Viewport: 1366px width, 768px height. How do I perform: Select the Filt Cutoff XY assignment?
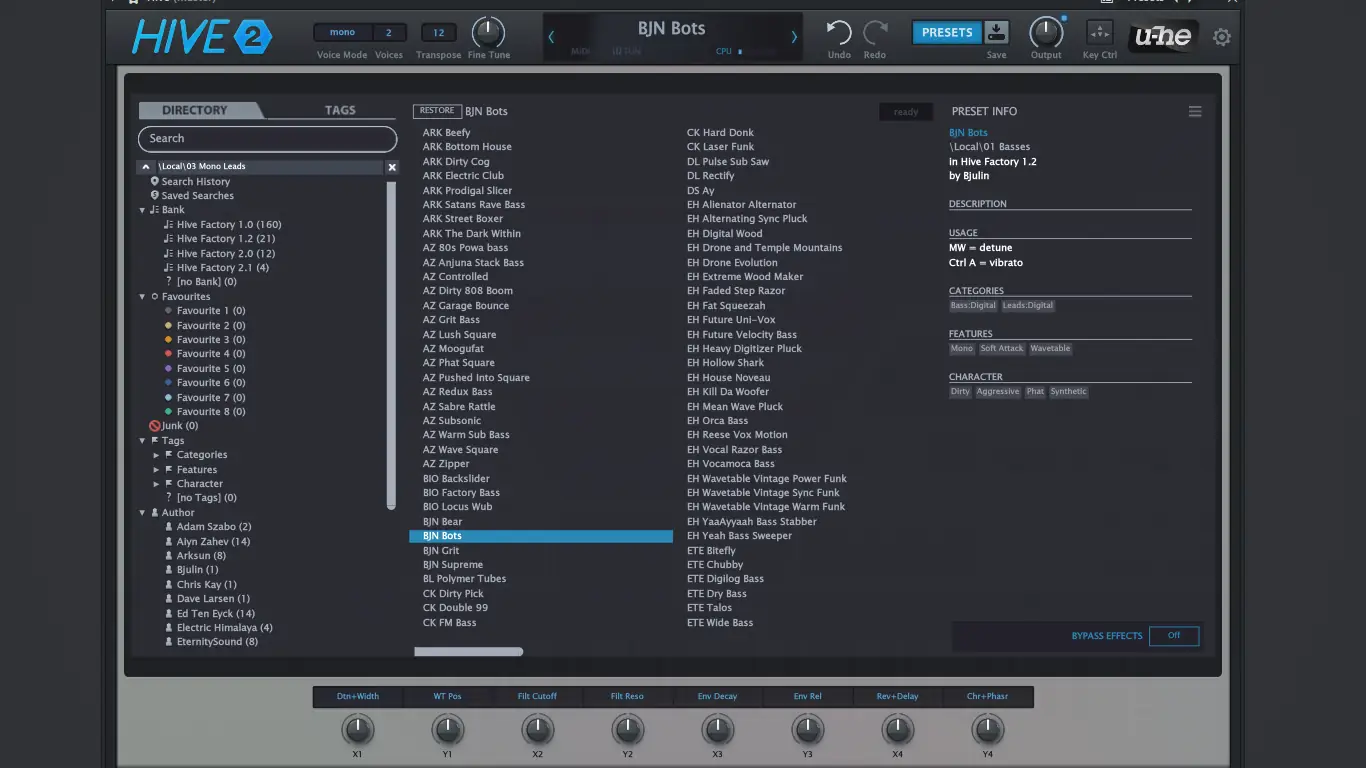pyautogui.click(x=537, y=697)
